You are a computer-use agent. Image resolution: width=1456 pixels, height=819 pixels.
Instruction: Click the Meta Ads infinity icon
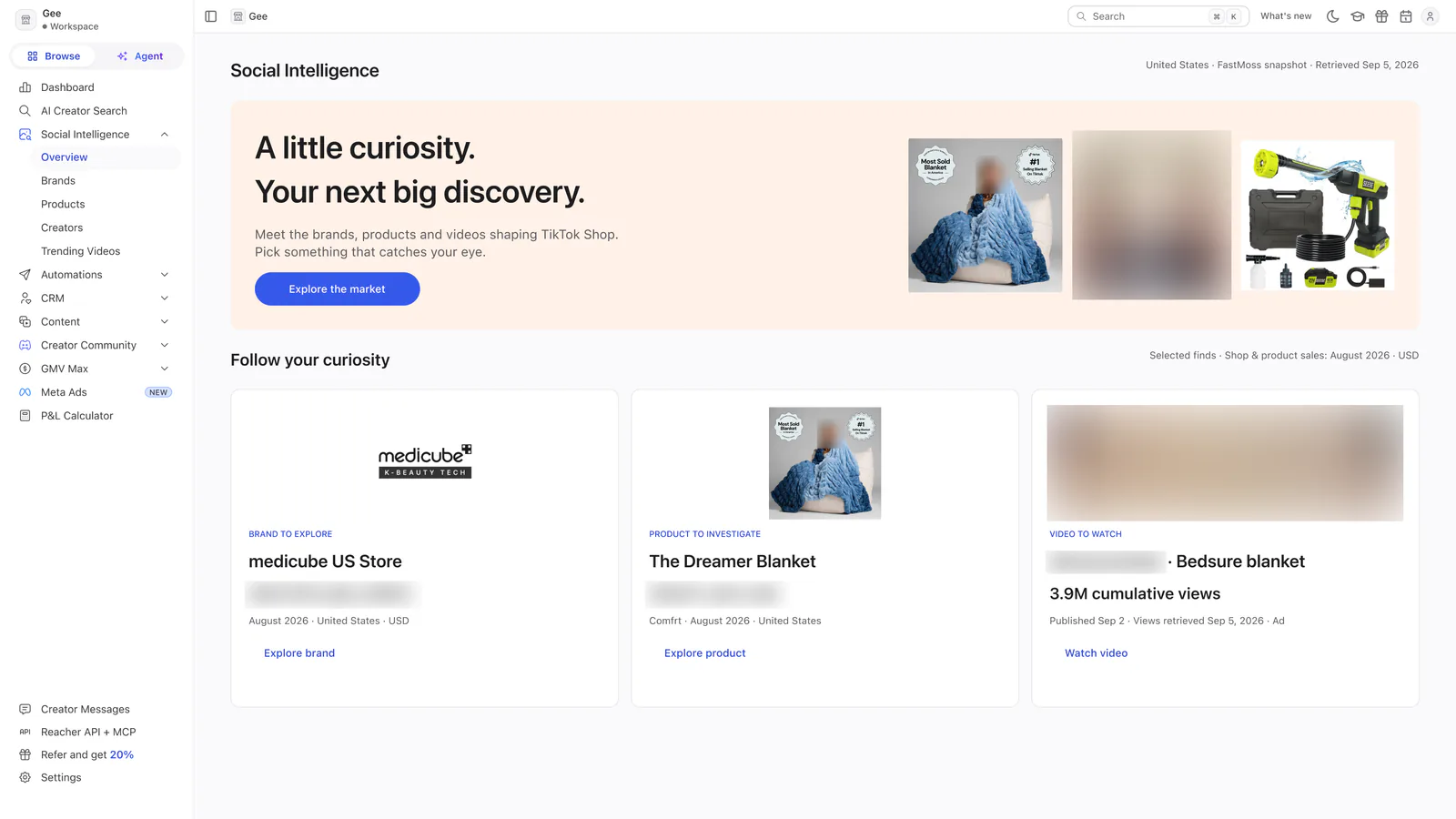pos(25,392)
